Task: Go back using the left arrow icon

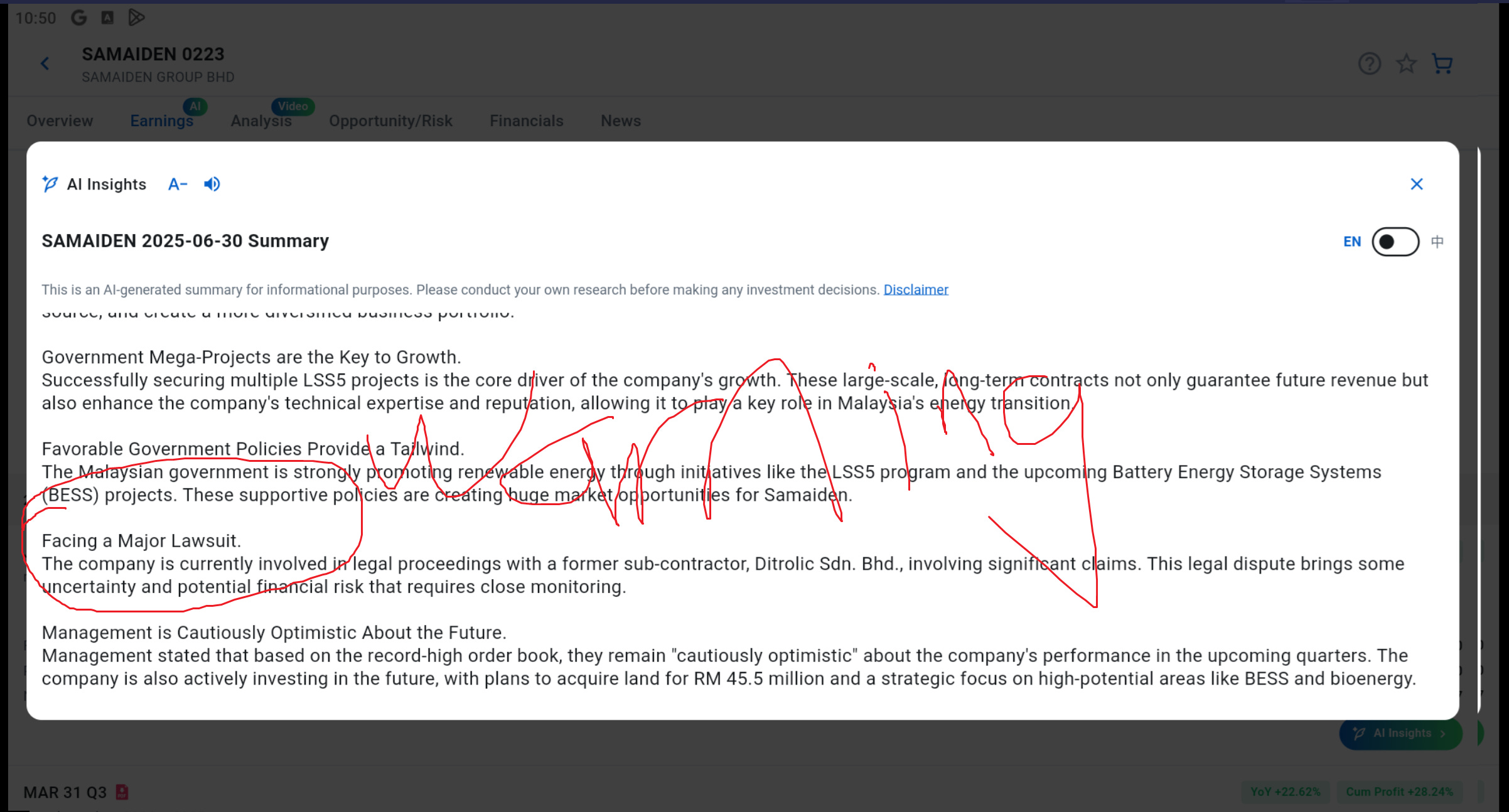Action: coord(45,63)
